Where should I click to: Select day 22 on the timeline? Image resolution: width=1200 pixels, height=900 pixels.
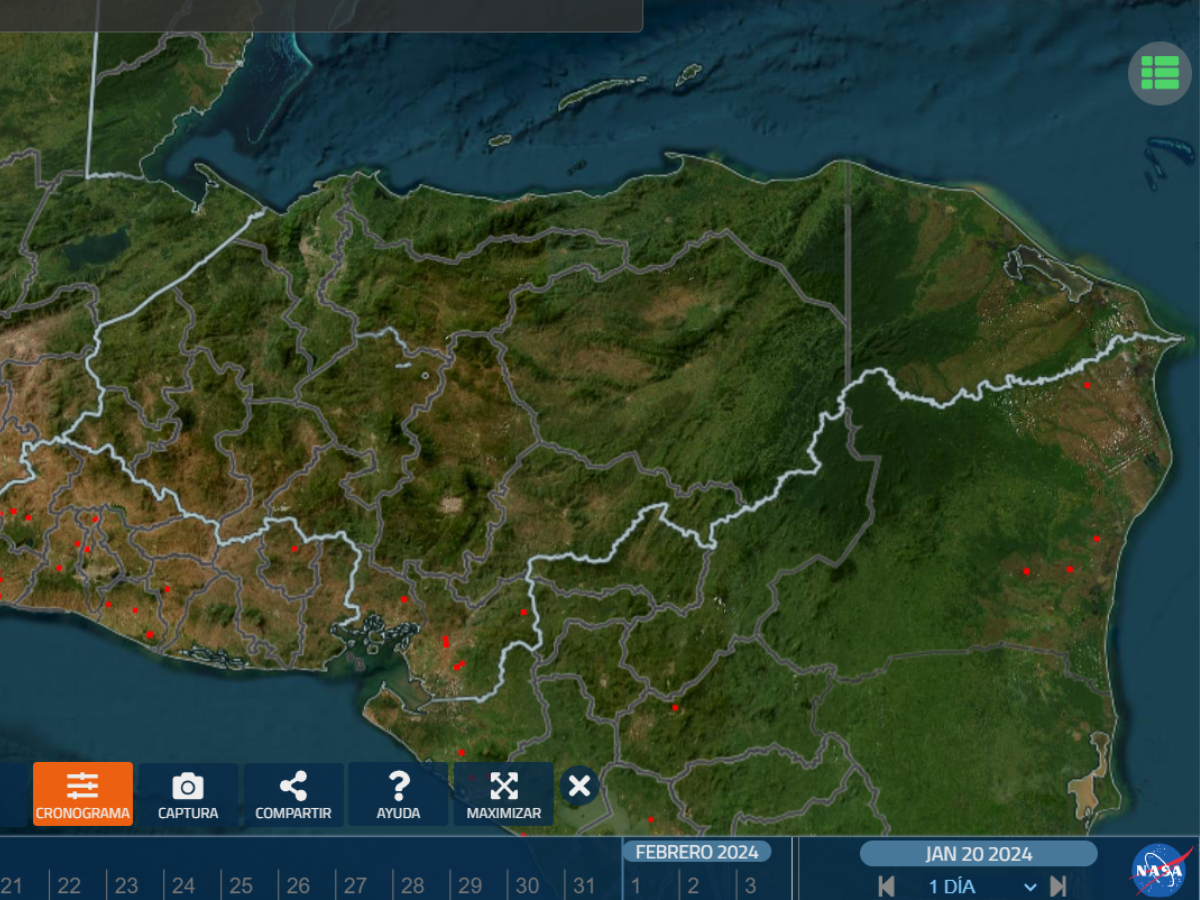[x=69, y=886]
